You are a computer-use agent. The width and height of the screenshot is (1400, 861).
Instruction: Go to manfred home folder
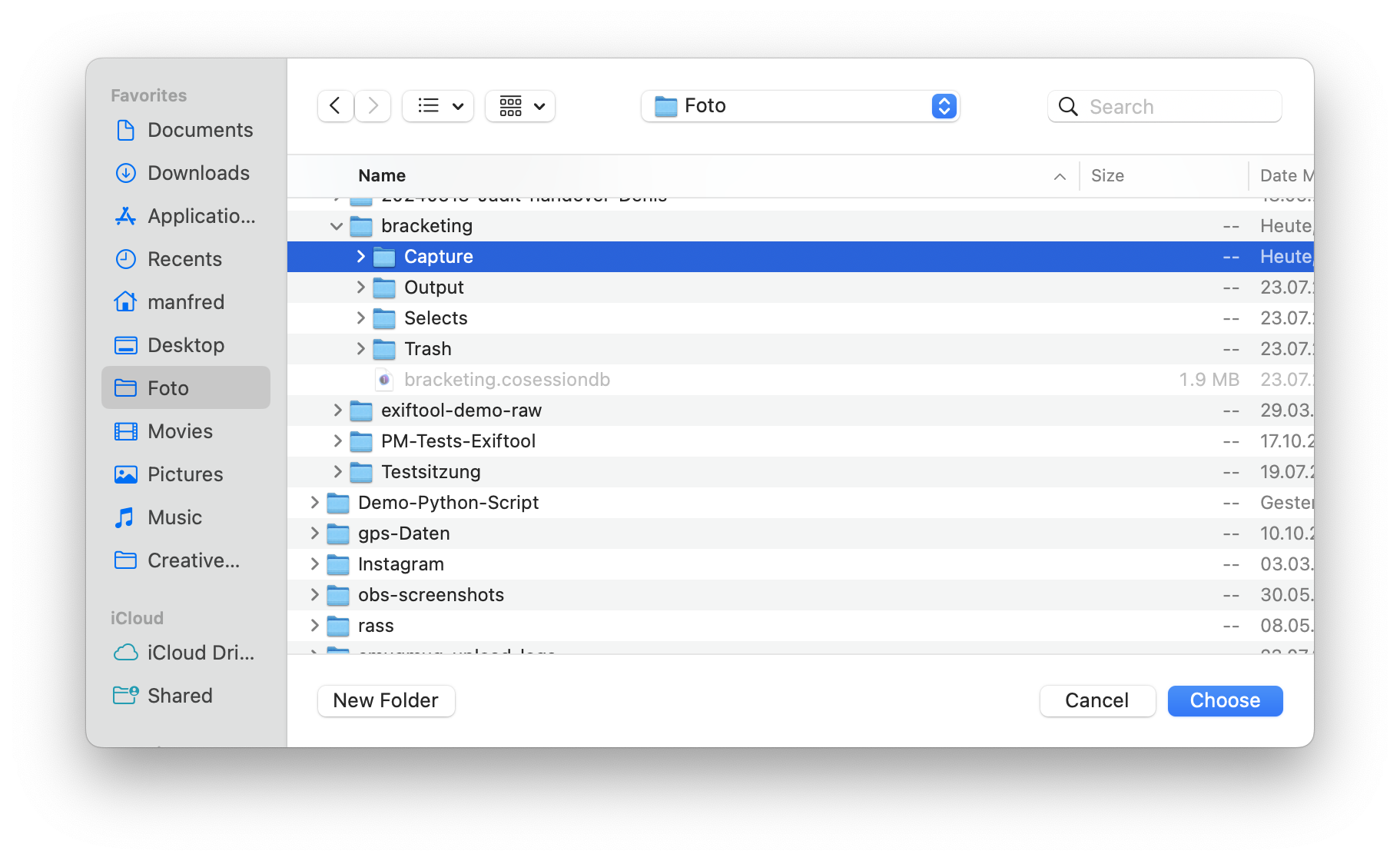[x=185, y=302]
